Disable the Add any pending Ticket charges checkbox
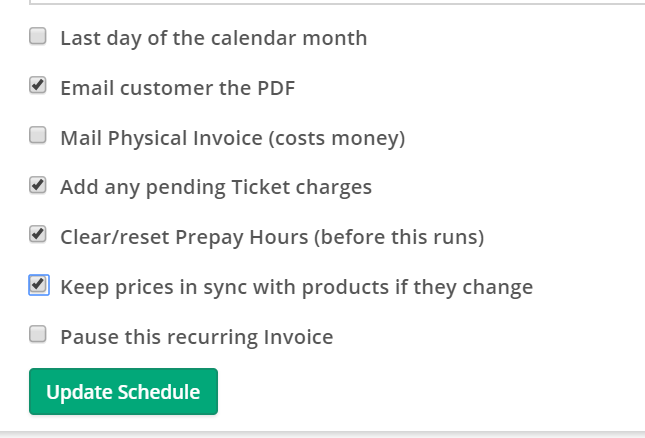This screenshot has width=645, height=438. (38, 185)
